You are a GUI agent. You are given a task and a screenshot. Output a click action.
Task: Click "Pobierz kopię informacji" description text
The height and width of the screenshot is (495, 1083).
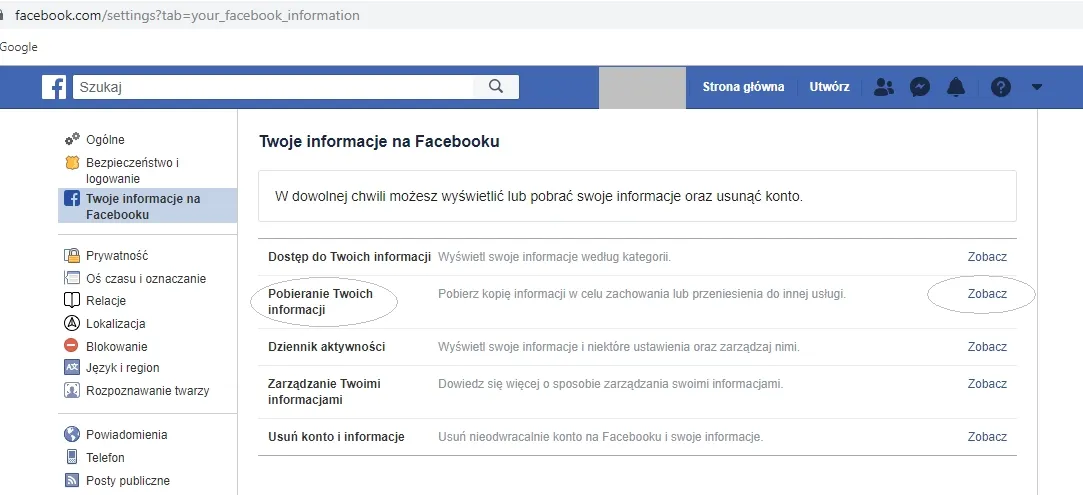pyautogui.click(x=642, y=293)
